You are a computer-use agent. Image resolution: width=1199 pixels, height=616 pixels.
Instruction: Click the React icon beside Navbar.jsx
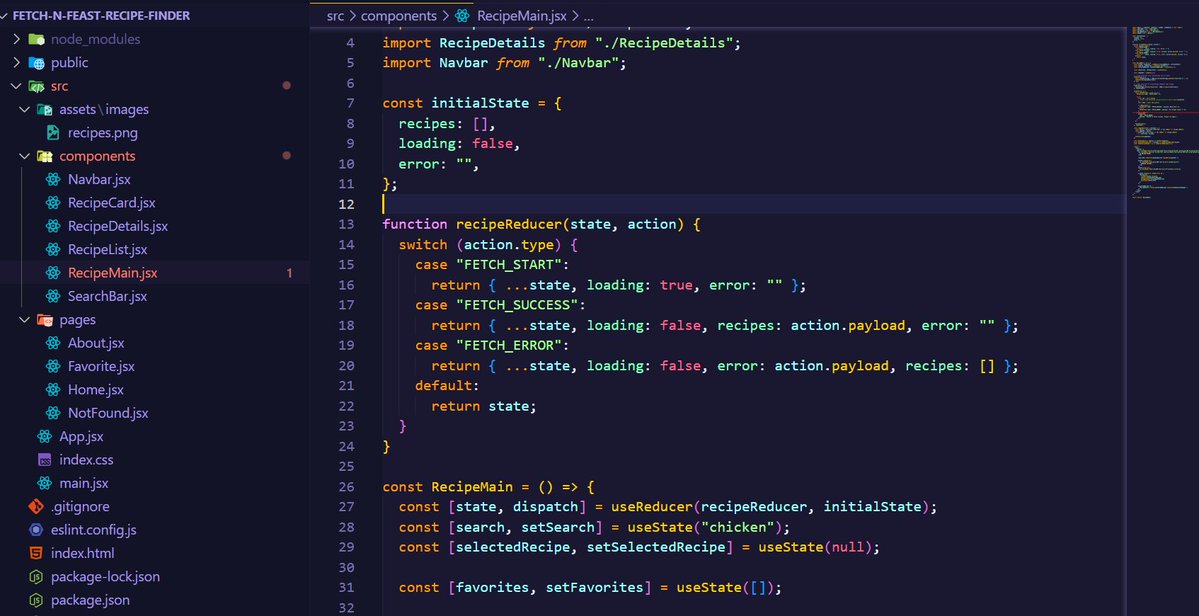(x=53, y=180)
